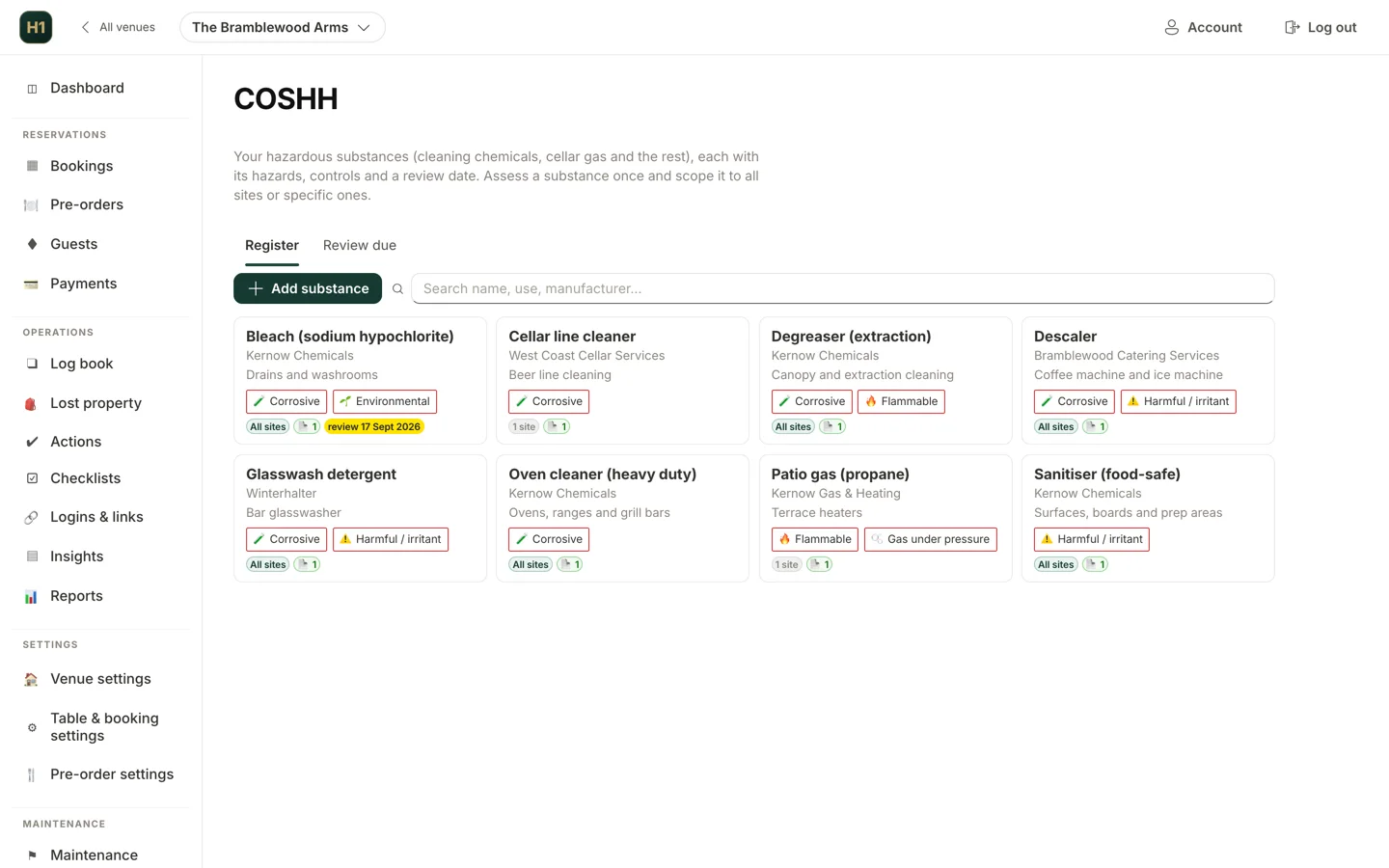Go back to All venues
The height and width of the screenshot is (868, 1389).
click(118, 27)
